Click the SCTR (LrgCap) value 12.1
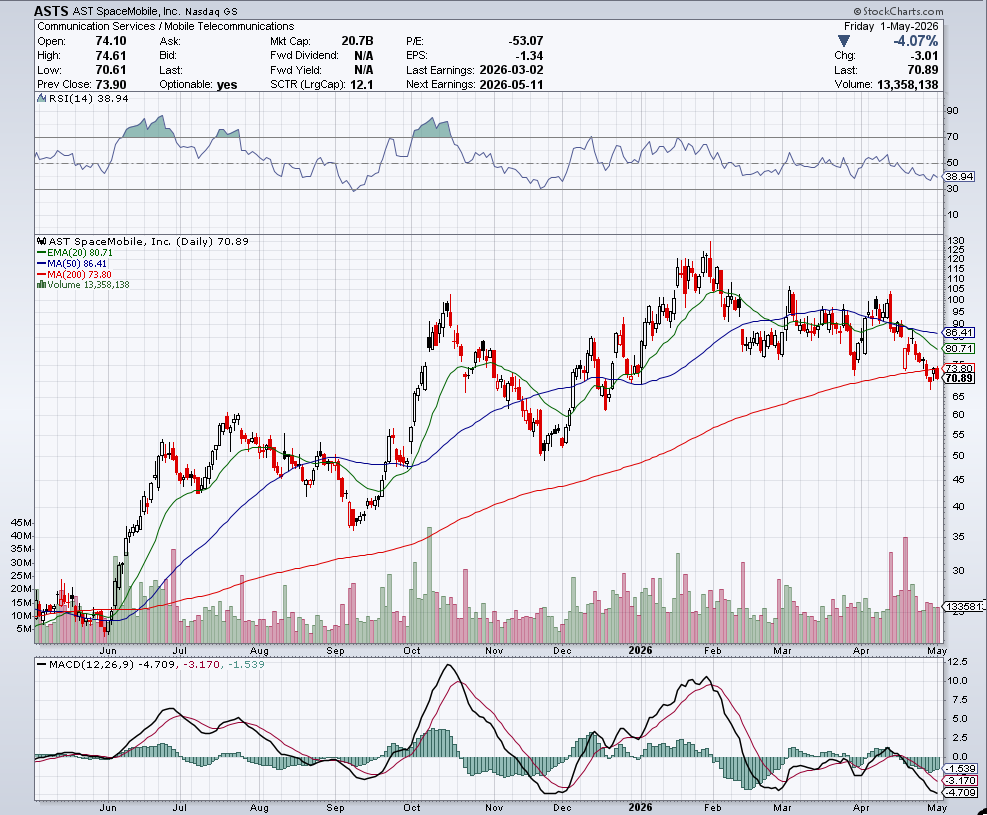Image resolution: width=987 pixels, height=815 pixels. tap(361, 84)
